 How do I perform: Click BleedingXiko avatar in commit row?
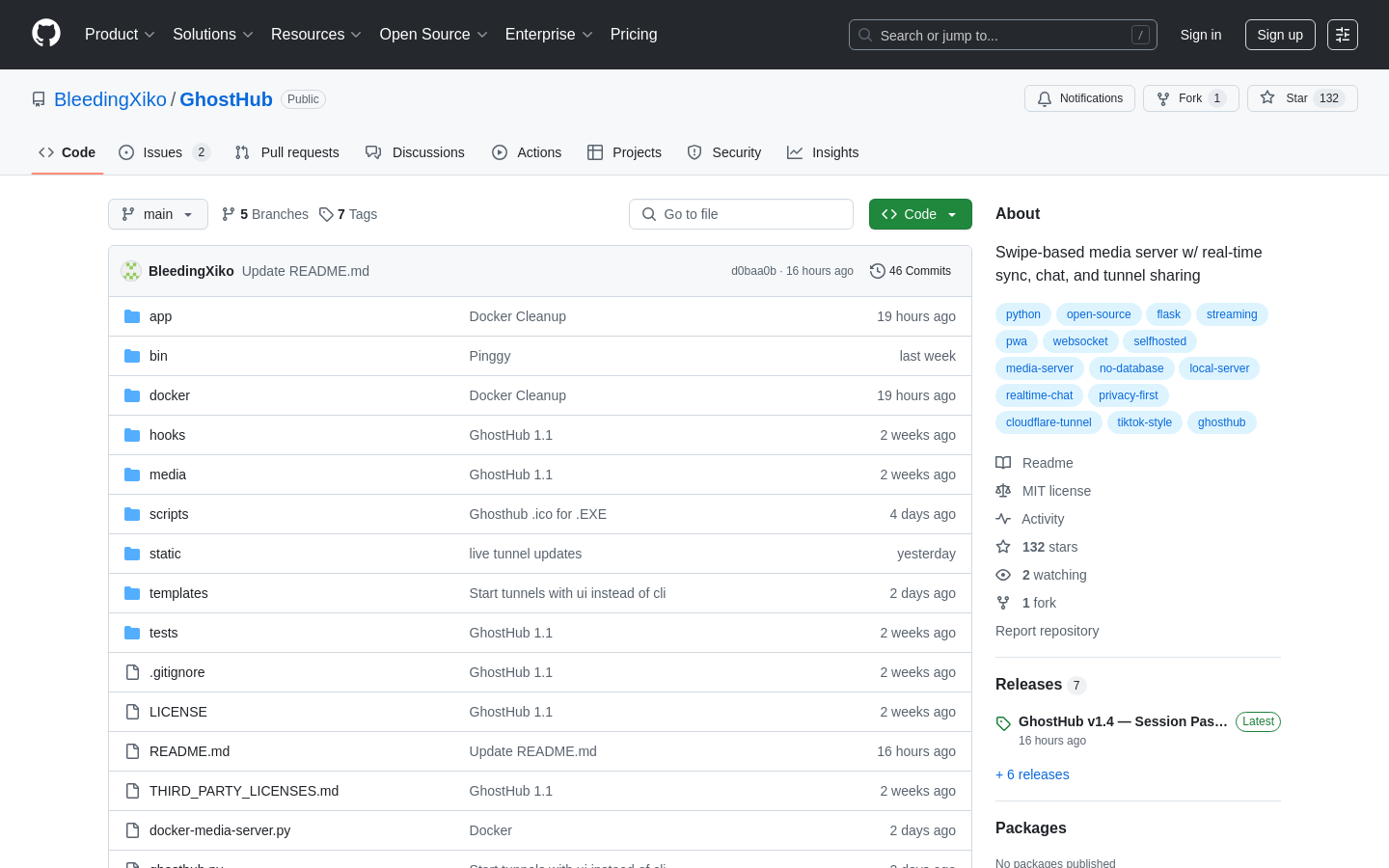pyautogui.click(x=131, y=271)
